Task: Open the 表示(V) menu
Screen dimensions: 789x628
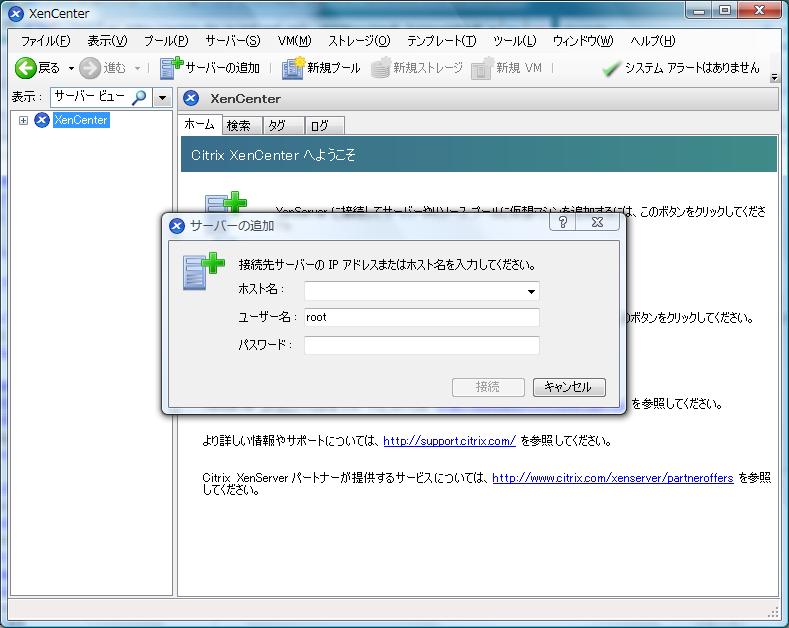Action: tap(107, 41)
